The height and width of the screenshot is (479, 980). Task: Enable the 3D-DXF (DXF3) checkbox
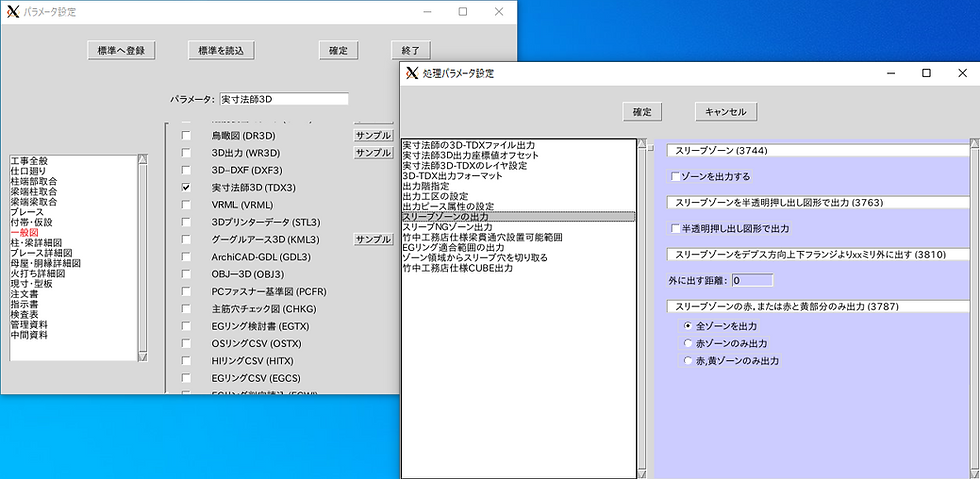click(186, 170)
